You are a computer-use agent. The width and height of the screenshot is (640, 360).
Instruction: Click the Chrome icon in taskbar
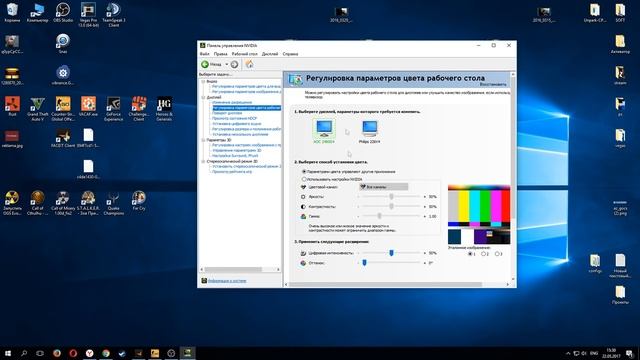pos(106,353)
